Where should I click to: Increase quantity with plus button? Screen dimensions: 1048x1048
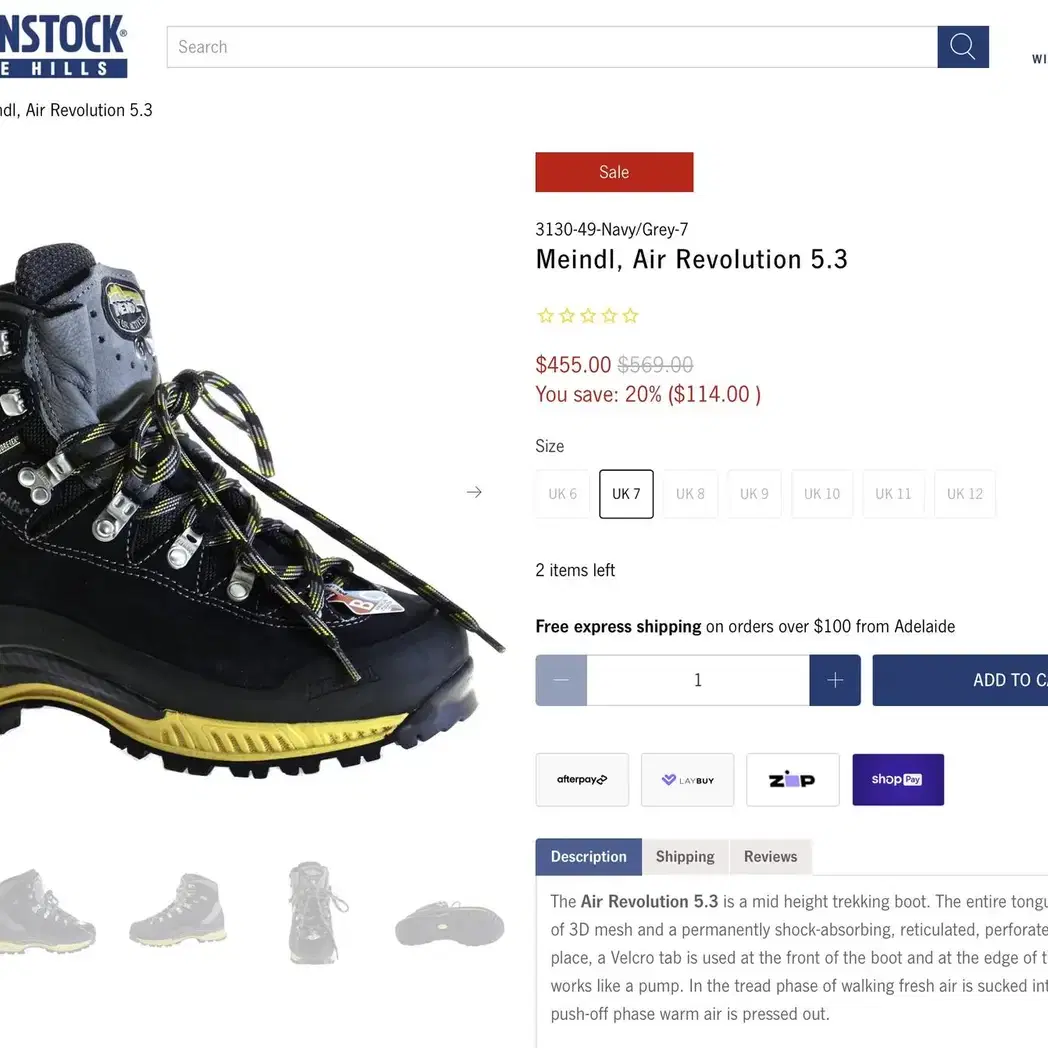pyautogui.click(x=835, y=680)
